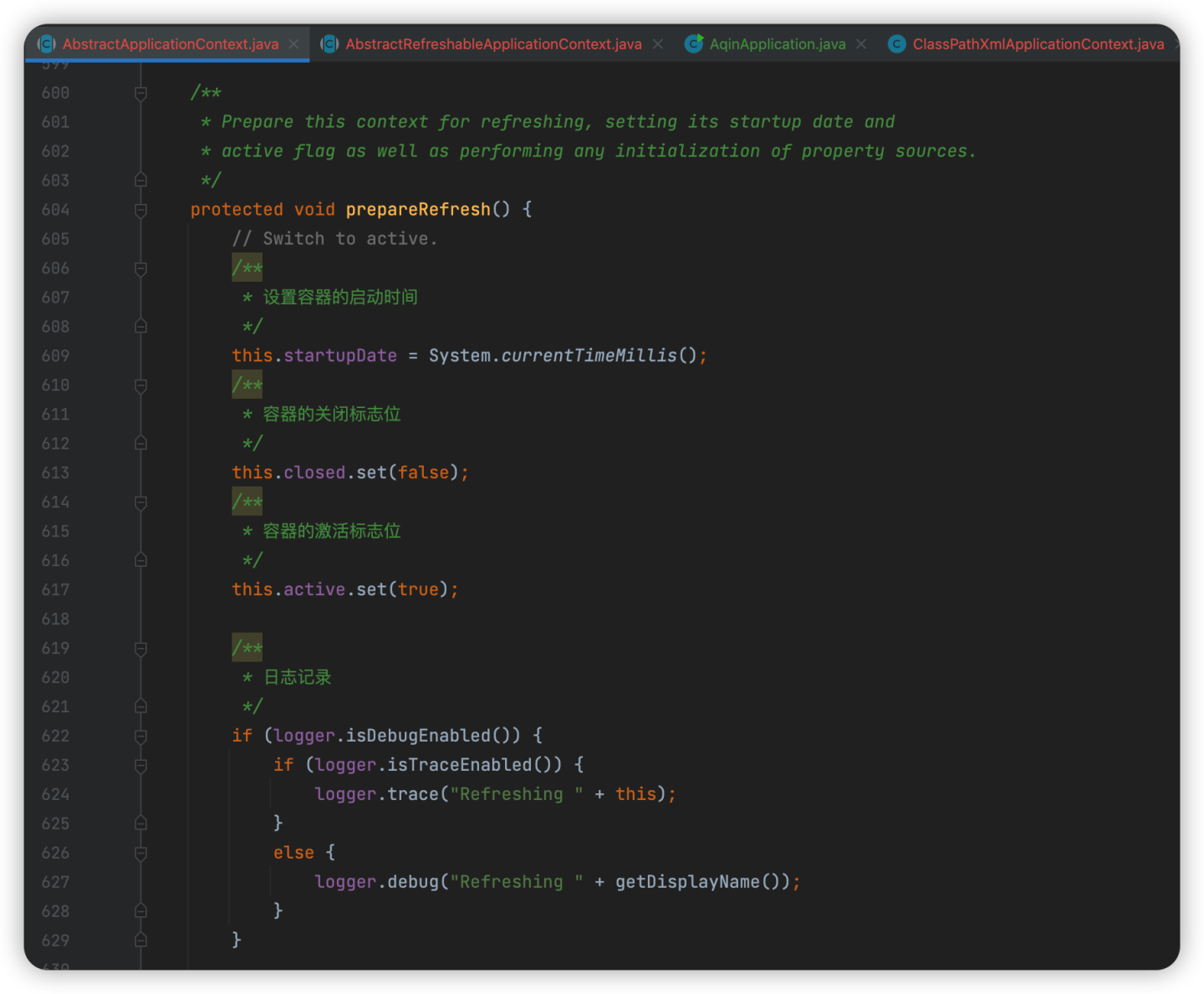Click the AbstractApplicationContext.java class file icon
Screen dimensions: 1204x994
coord(47,44)
